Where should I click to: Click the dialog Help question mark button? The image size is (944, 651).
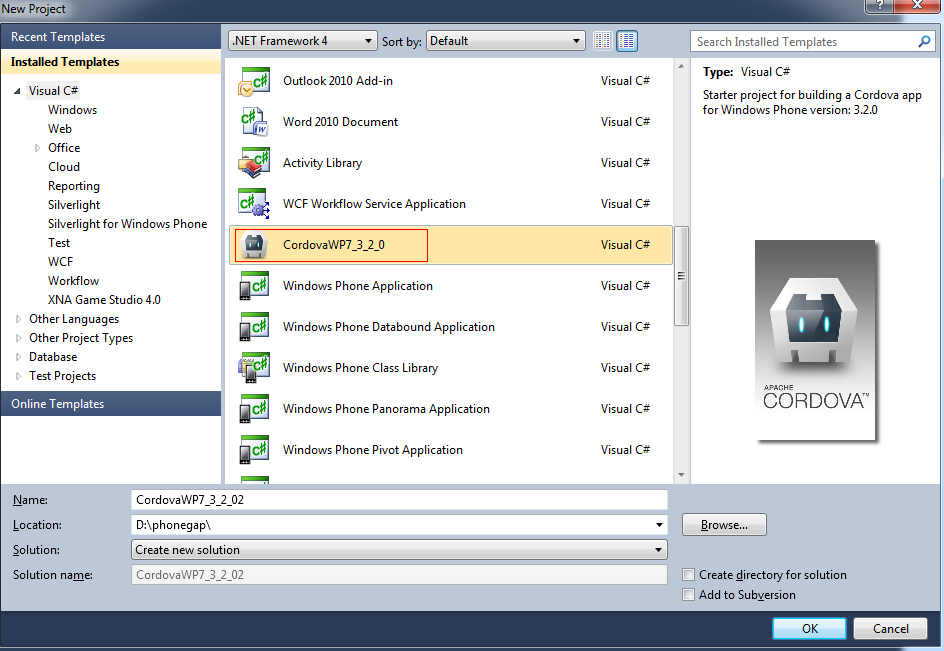879,5
